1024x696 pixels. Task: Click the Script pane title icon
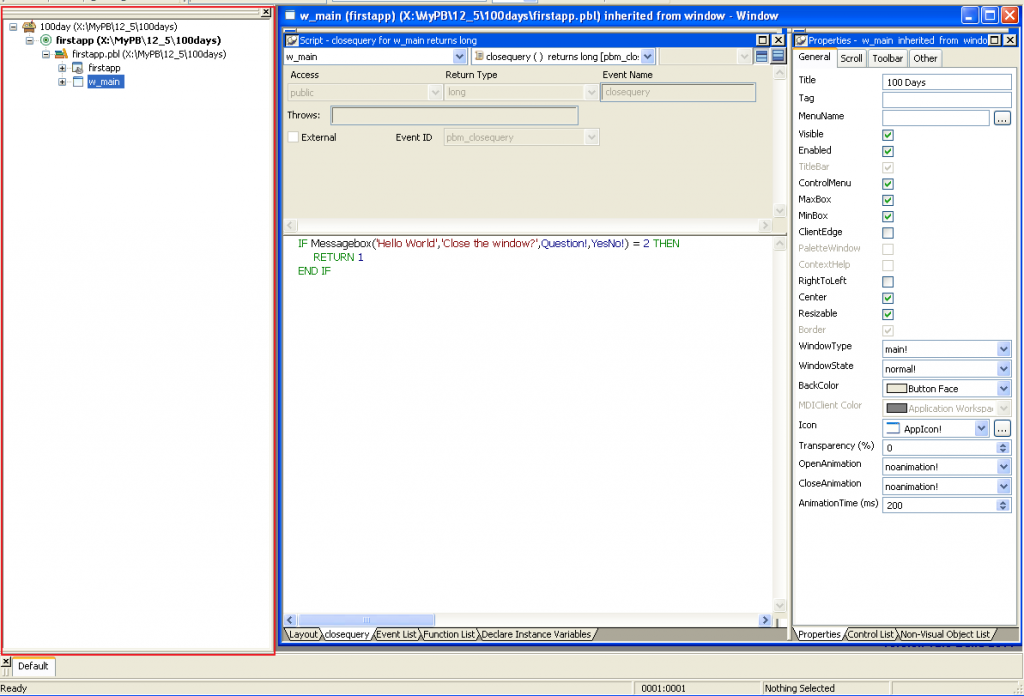[292, 40]
